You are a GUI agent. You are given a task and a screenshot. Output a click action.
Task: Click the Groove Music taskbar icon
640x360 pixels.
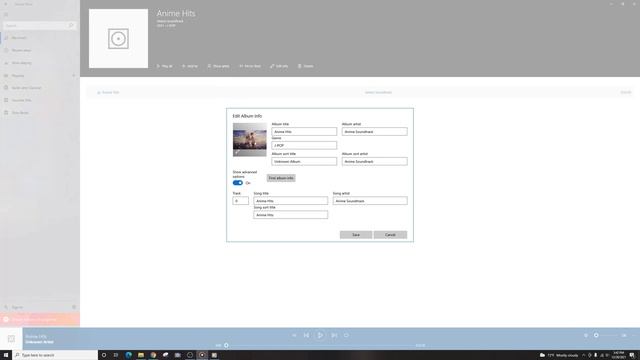pos(202,355)
